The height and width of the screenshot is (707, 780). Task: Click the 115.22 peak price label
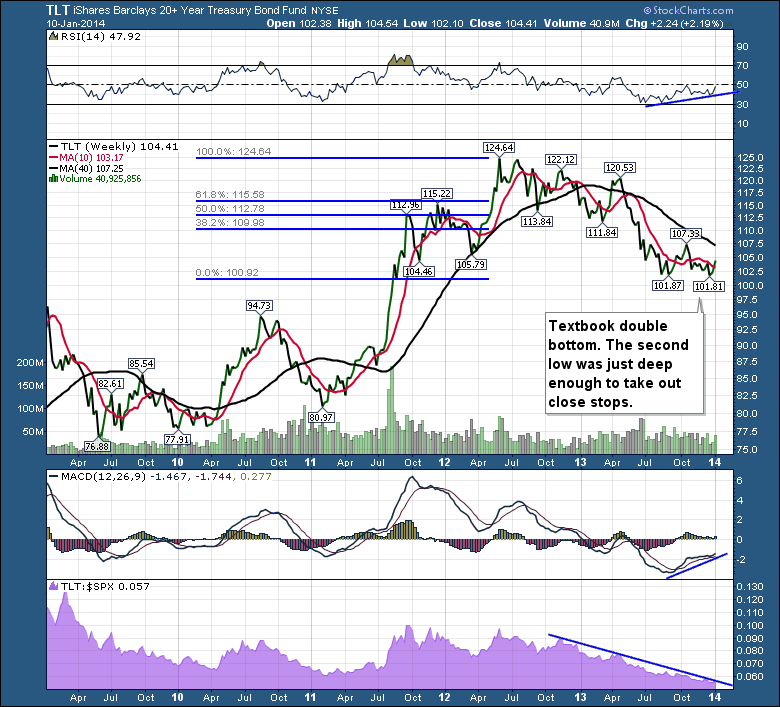437,194
